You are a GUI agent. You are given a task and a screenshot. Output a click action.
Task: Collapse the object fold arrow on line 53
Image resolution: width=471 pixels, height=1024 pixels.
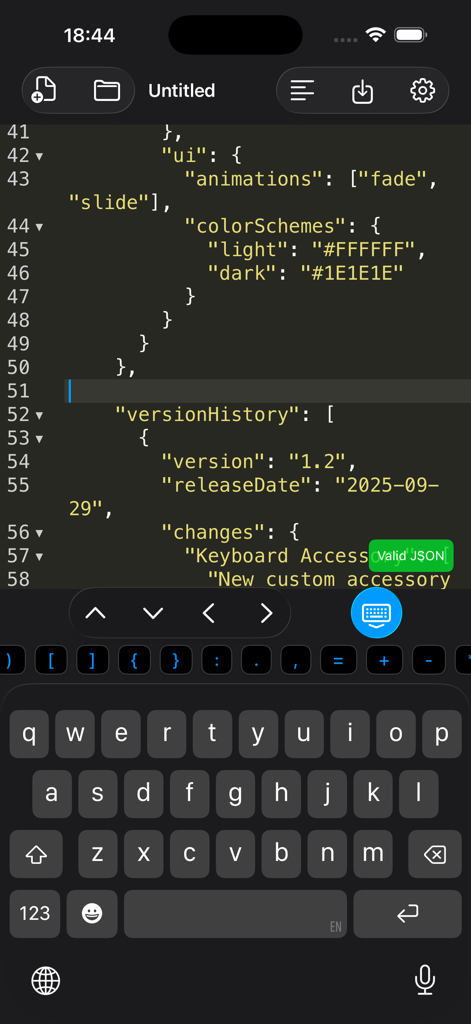39,438
